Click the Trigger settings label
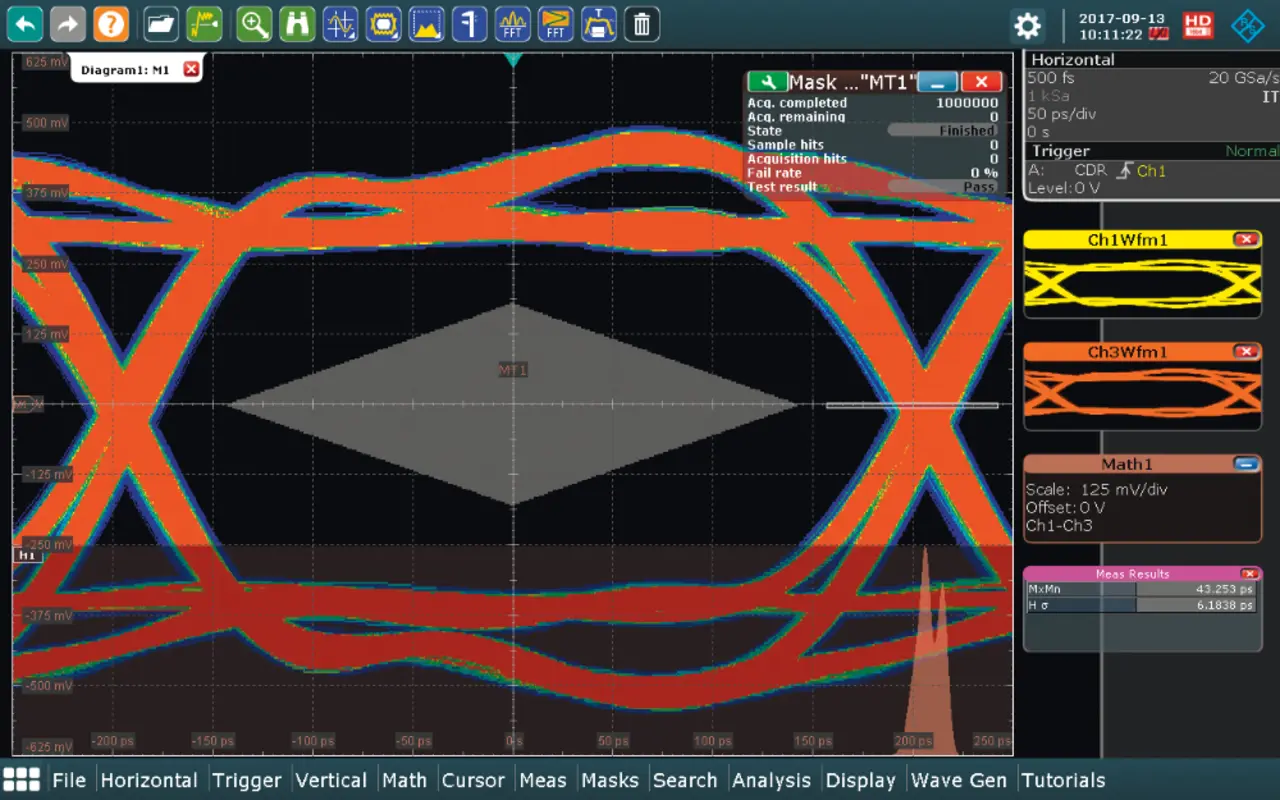This screenshot has height=800, width=1280. [x=1060, y=151]
